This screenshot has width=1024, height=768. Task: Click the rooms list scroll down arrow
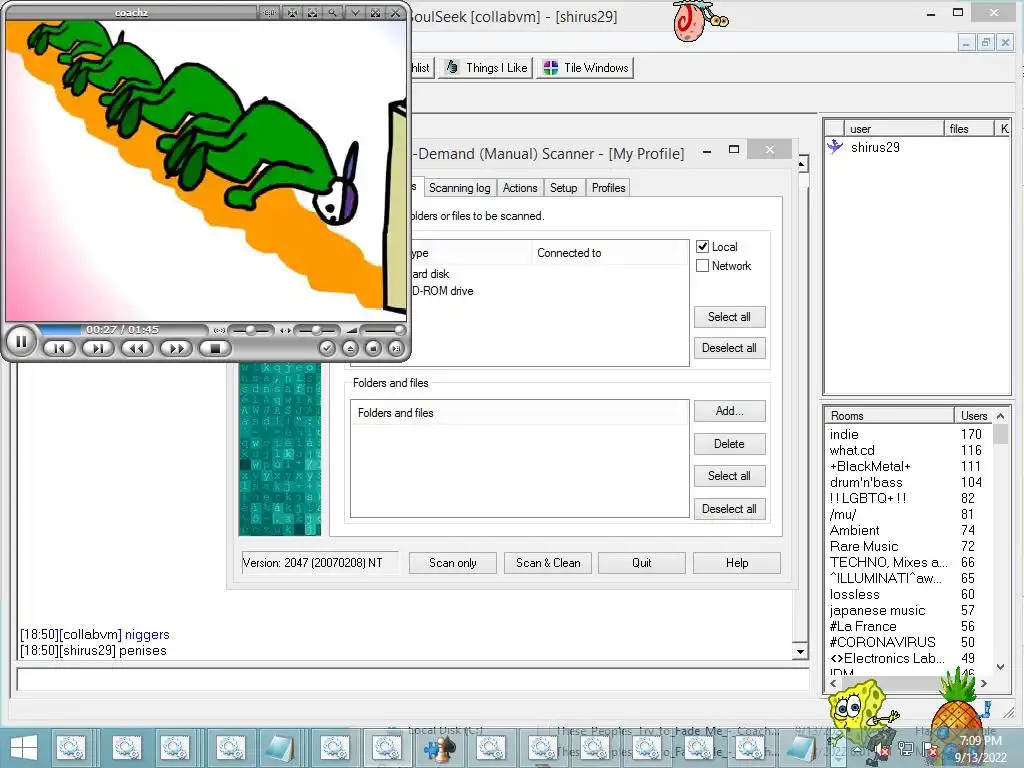coord(1000,667)
